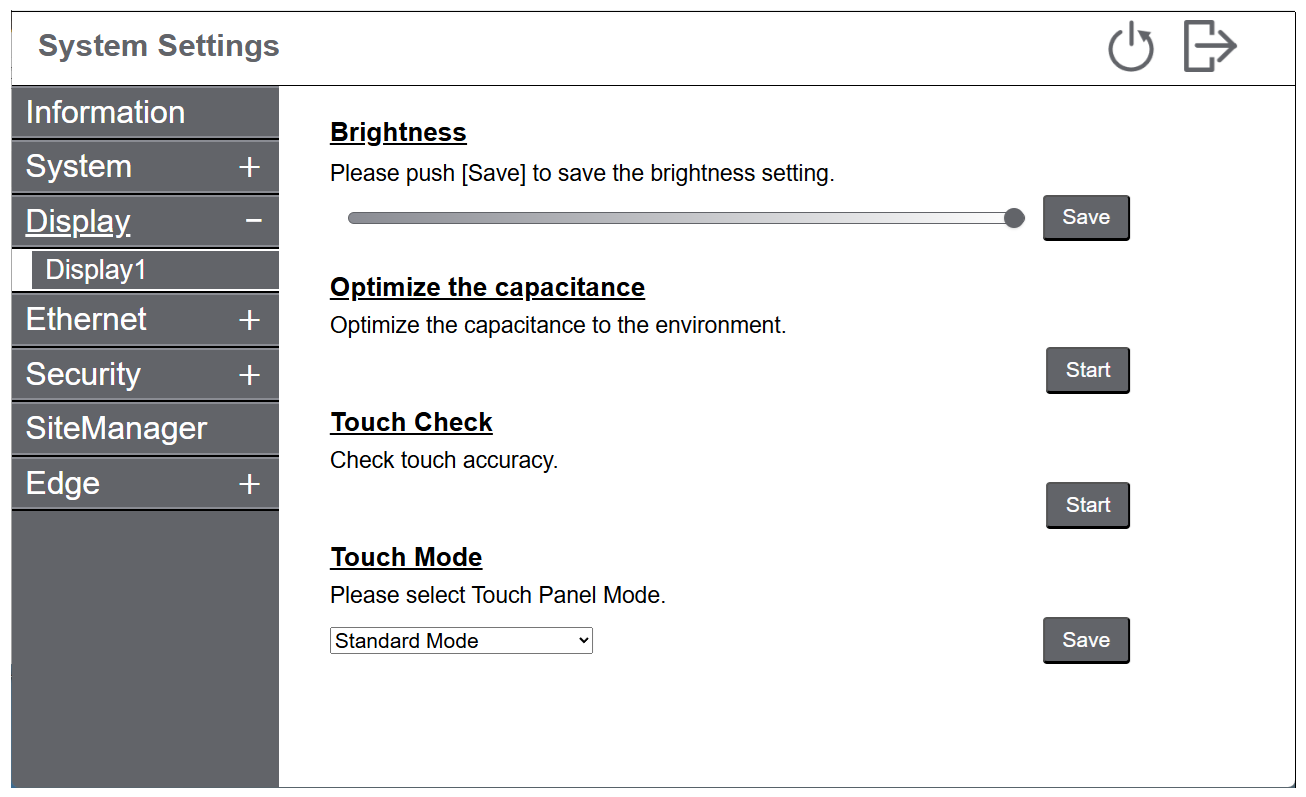Expand the System menu plus icon

click(x=250, y=167)
